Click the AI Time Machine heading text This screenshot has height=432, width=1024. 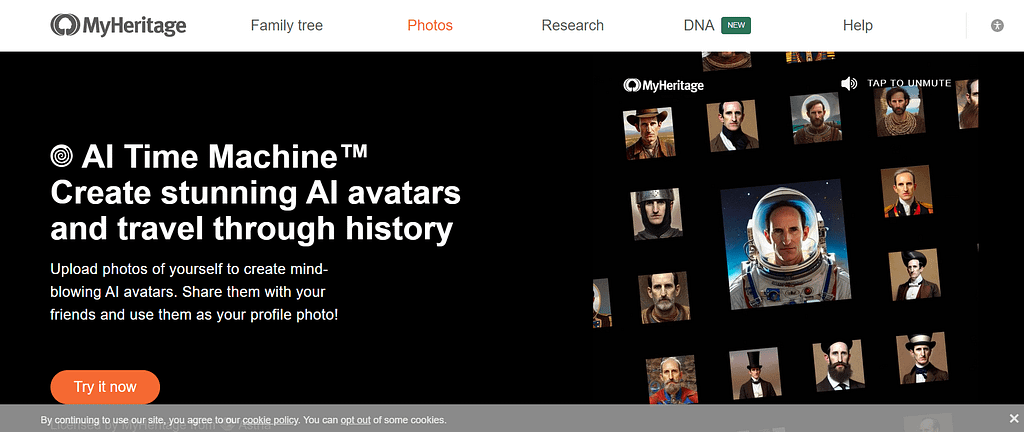225,157
